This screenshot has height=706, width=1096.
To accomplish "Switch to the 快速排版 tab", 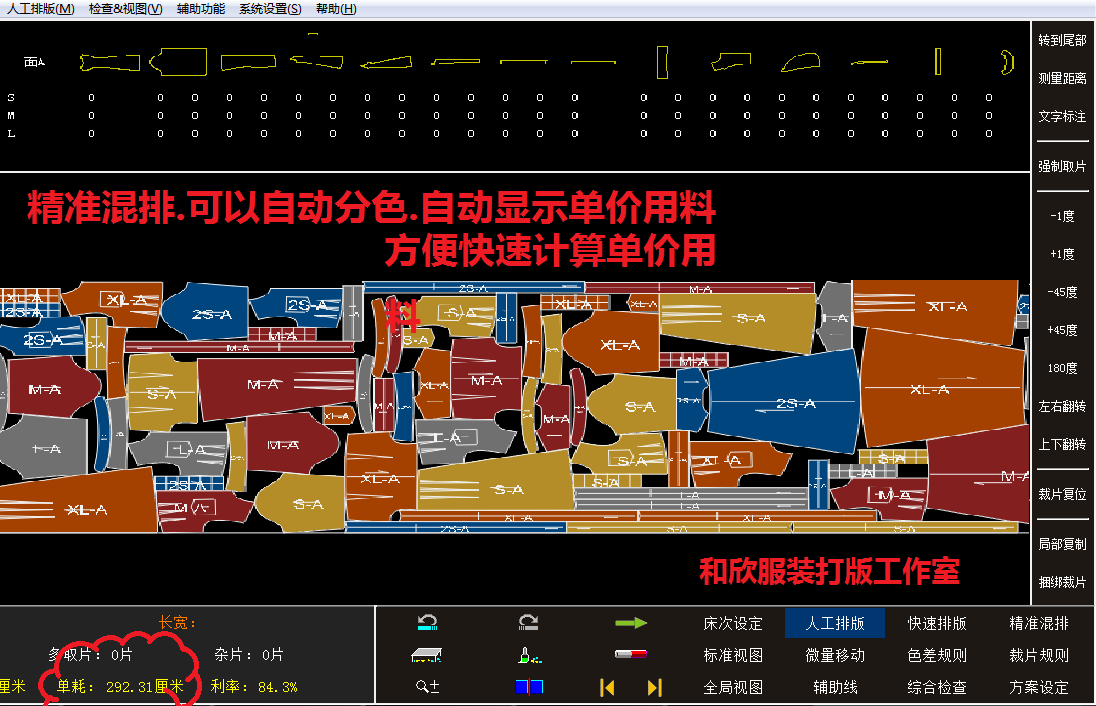I will 936,622.
